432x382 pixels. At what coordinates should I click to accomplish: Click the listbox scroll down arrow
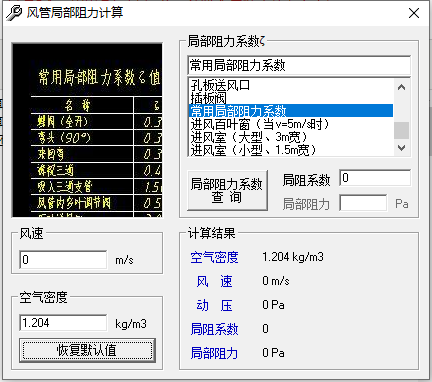[401, 147]
